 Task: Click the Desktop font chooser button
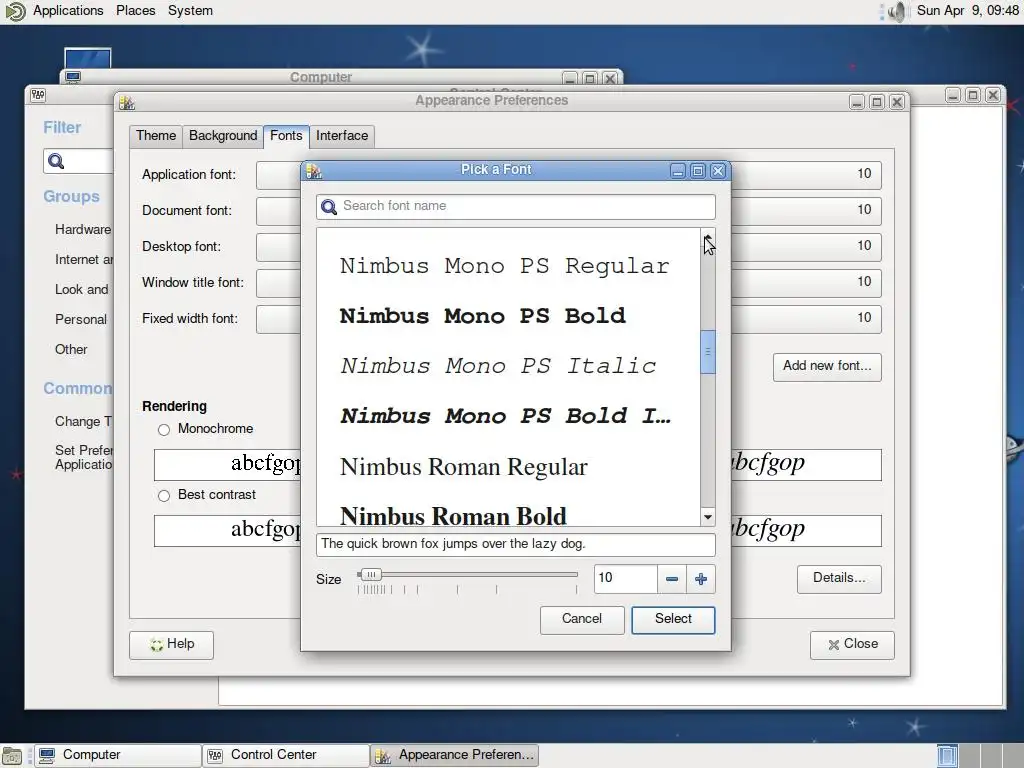pos(569,247)
